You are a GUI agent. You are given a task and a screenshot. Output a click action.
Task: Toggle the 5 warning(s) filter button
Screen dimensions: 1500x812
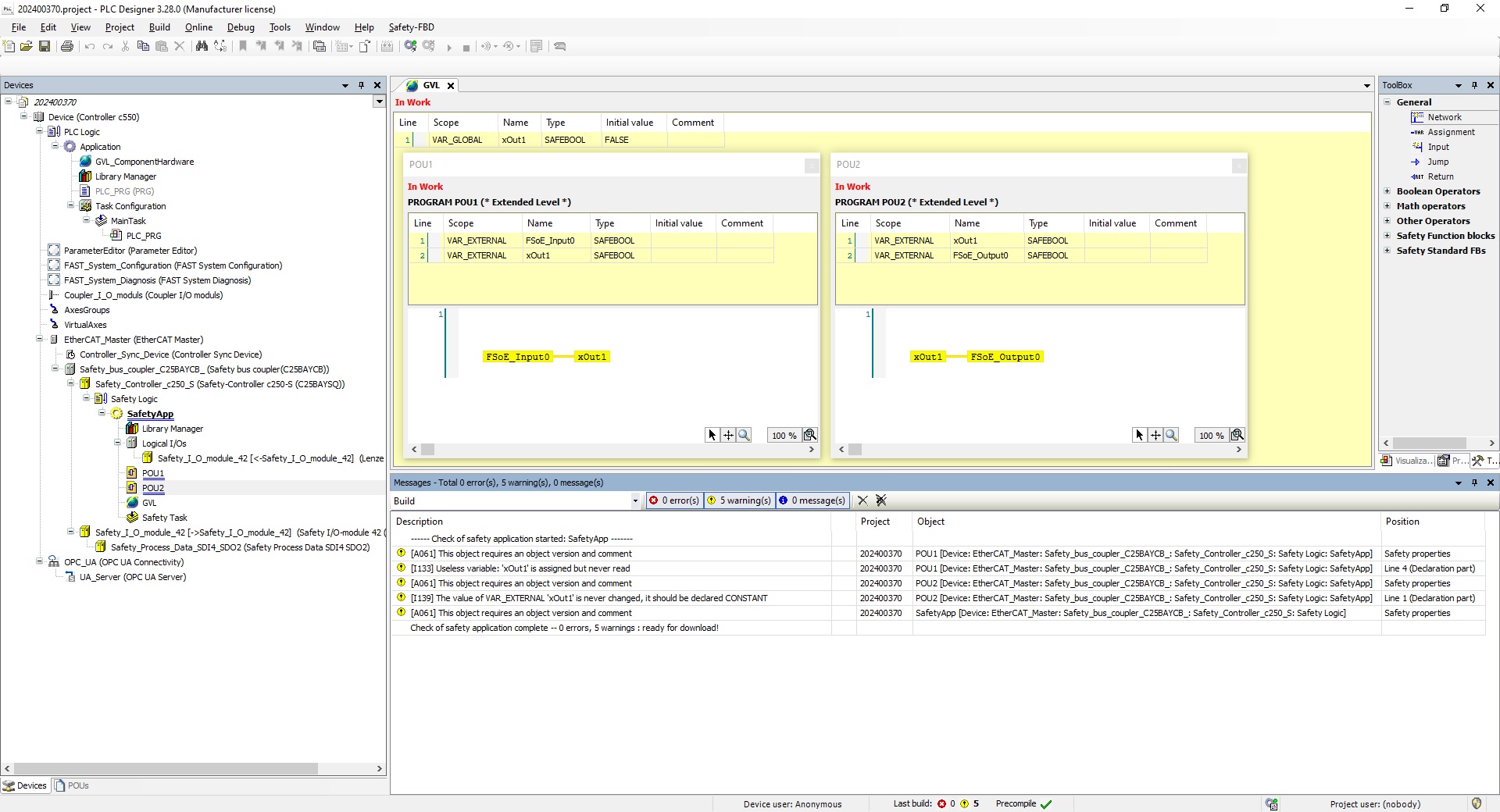(x=739, y=500)
